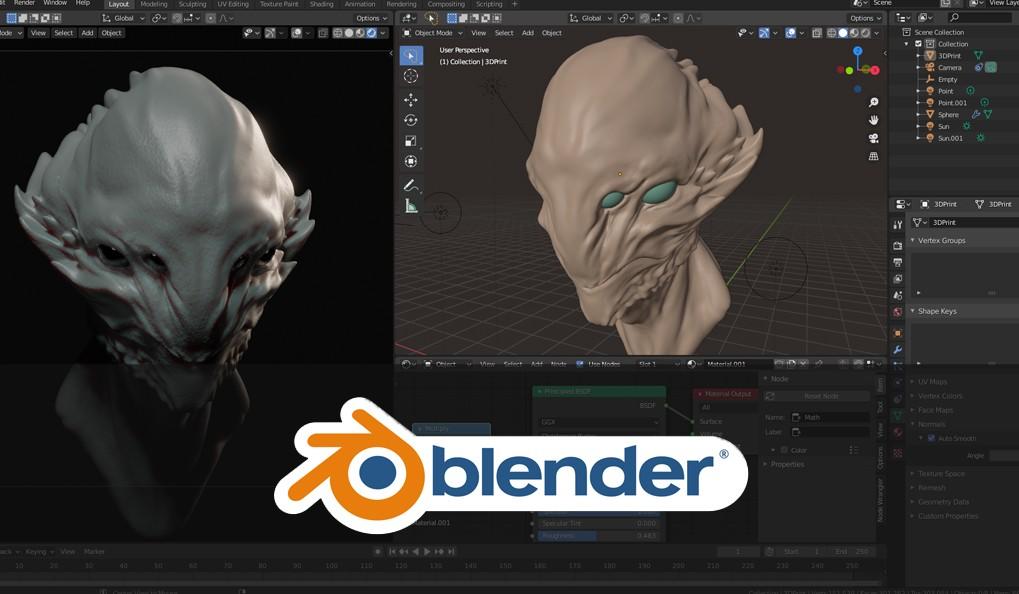Image resolution: width=1019 pixels, height=594 pixels.
Task: Click blue Z axis on navigation gizmo
Action: click(858, 51)
